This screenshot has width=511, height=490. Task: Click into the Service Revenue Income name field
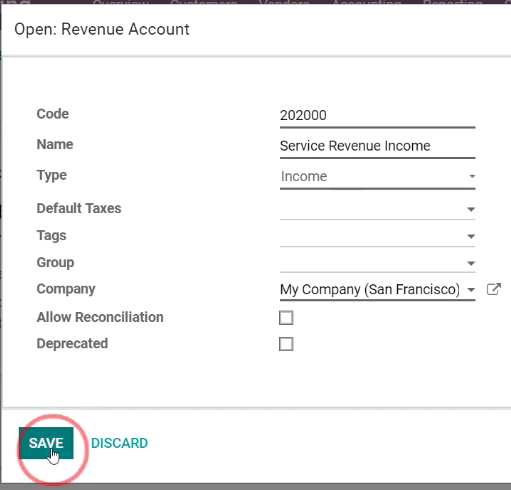377,146
